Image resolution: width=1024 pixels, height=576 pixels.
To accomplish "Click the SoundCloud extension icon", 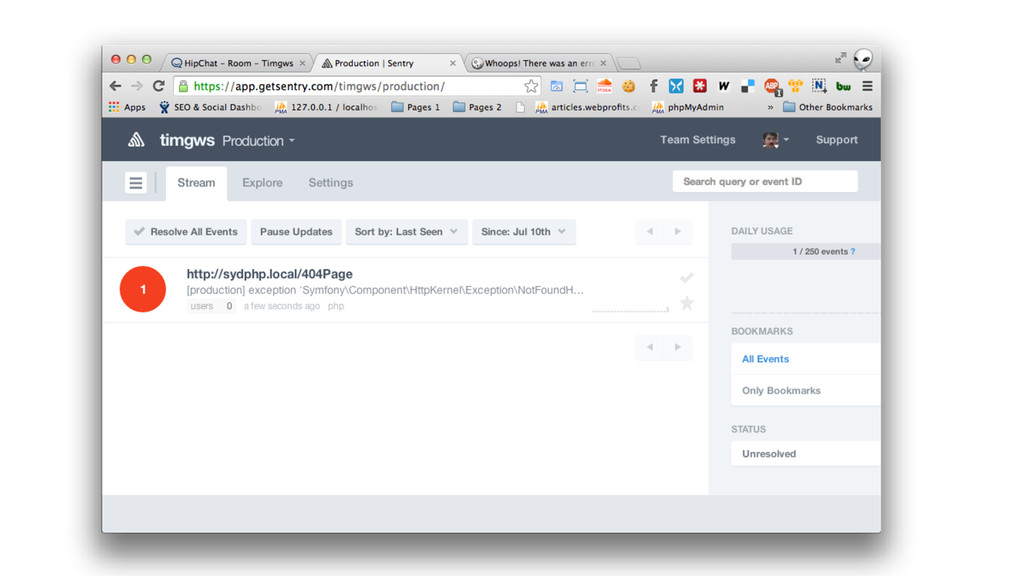I will pyautogui.click(x=605, y=86).
